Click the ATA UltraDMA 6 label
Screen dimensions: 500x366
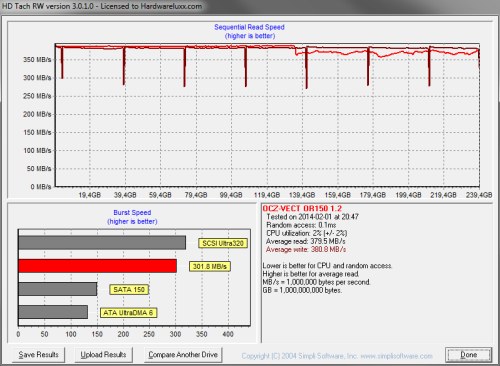pyautogui.click(x=128, y=313)
